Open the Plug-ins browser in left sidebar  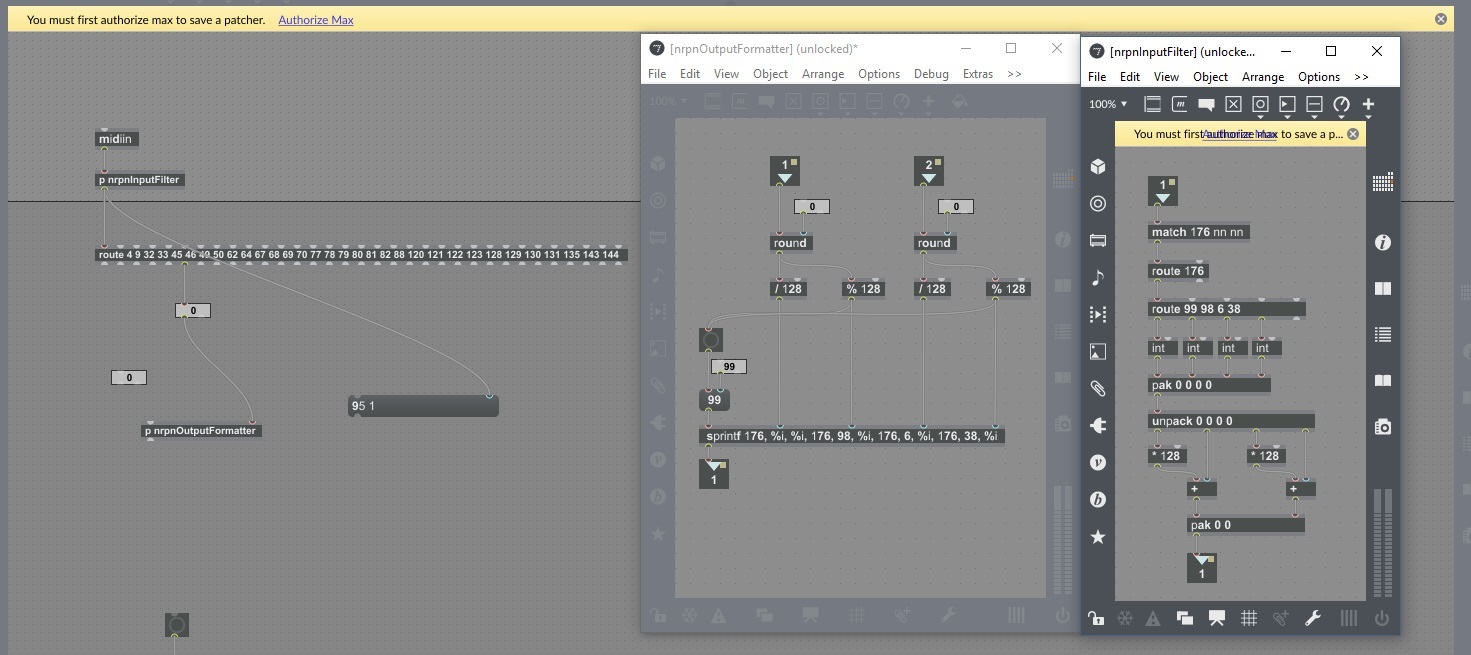[1098, 426]
